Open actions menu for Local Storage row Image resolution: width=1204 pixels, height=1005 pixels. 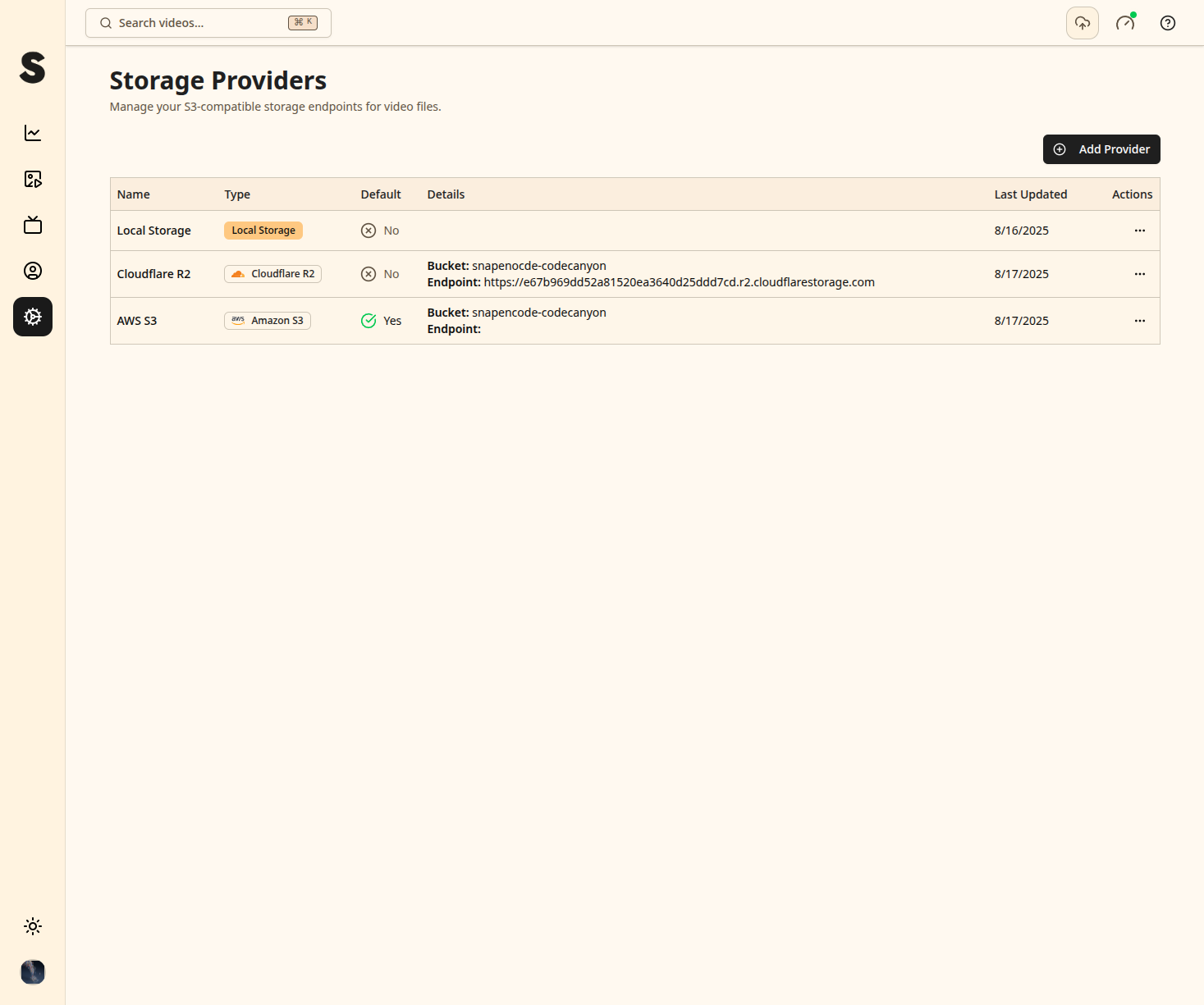click(1140, 231)
